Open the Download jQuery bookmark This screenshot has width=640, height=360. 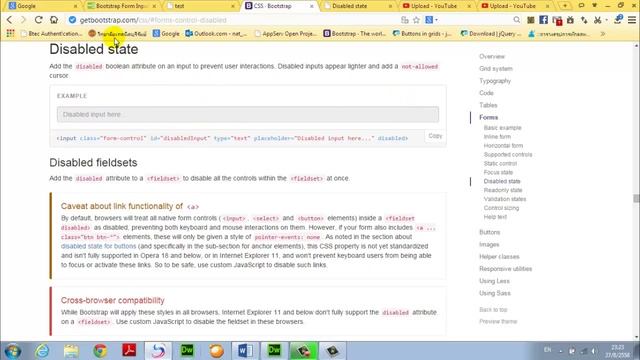(x=491, y=33)
